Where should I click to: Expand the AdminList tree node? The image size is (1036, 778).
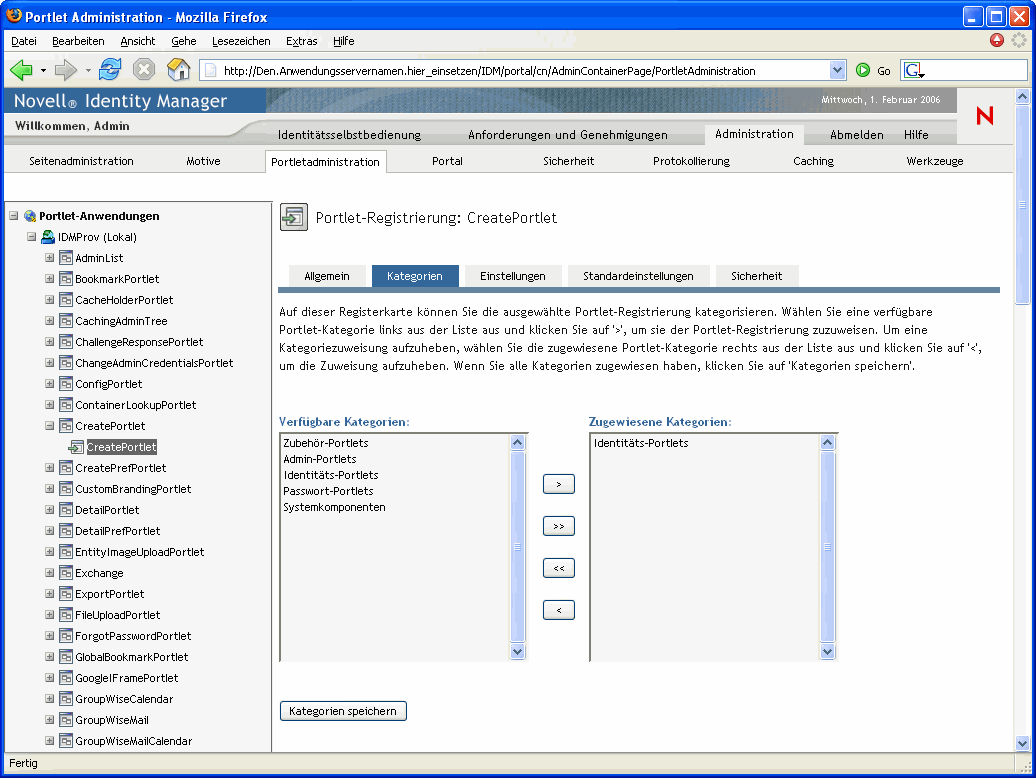coord(50,258)
